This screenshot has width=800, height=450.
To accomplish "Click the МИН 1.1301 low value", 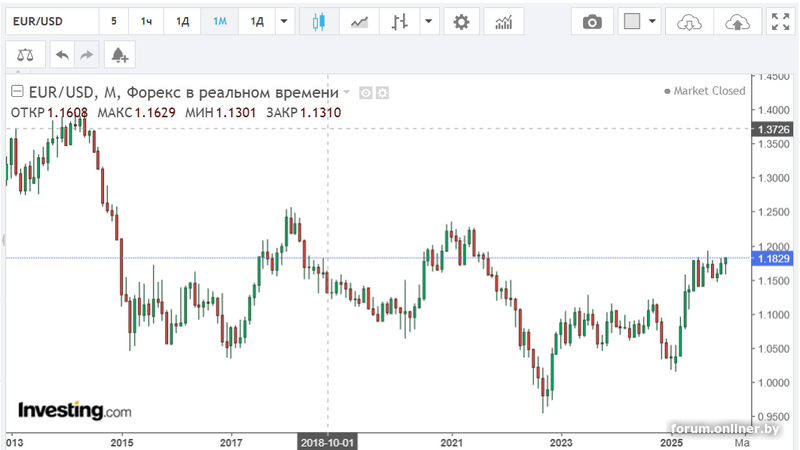I will click(220, 112).
